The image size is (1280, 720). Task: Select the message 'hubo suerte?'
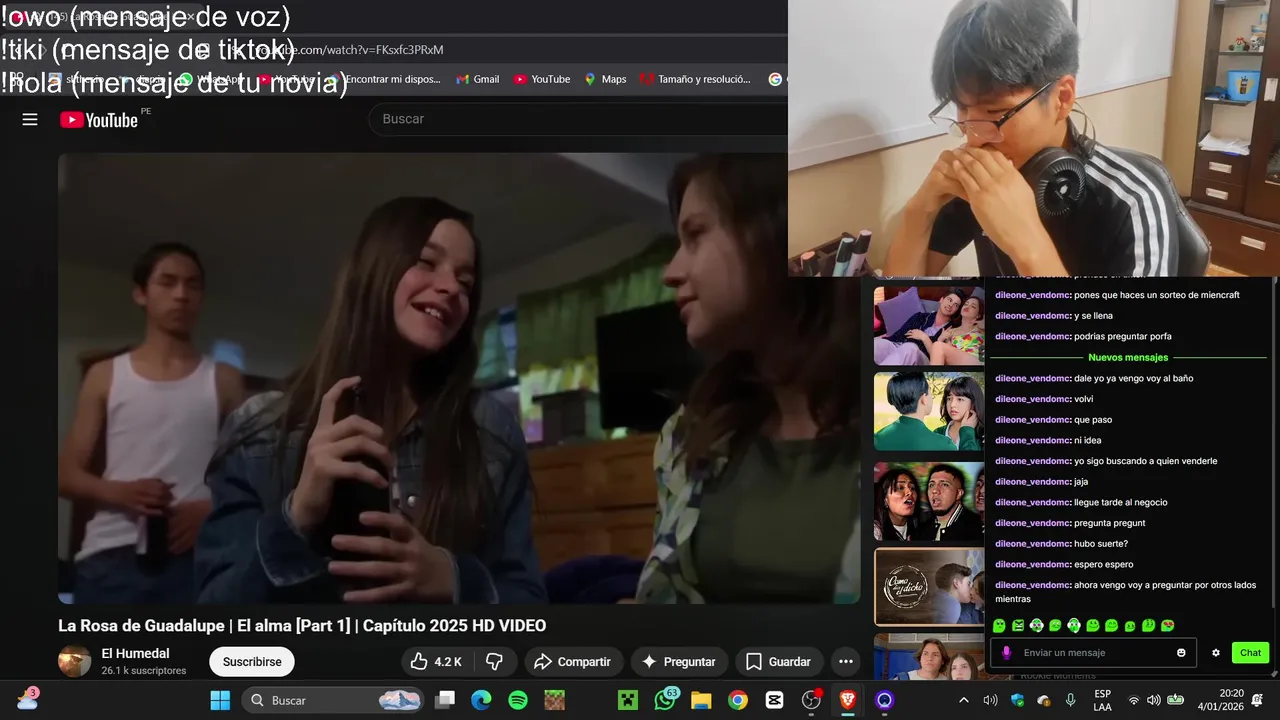point(1100,544)
